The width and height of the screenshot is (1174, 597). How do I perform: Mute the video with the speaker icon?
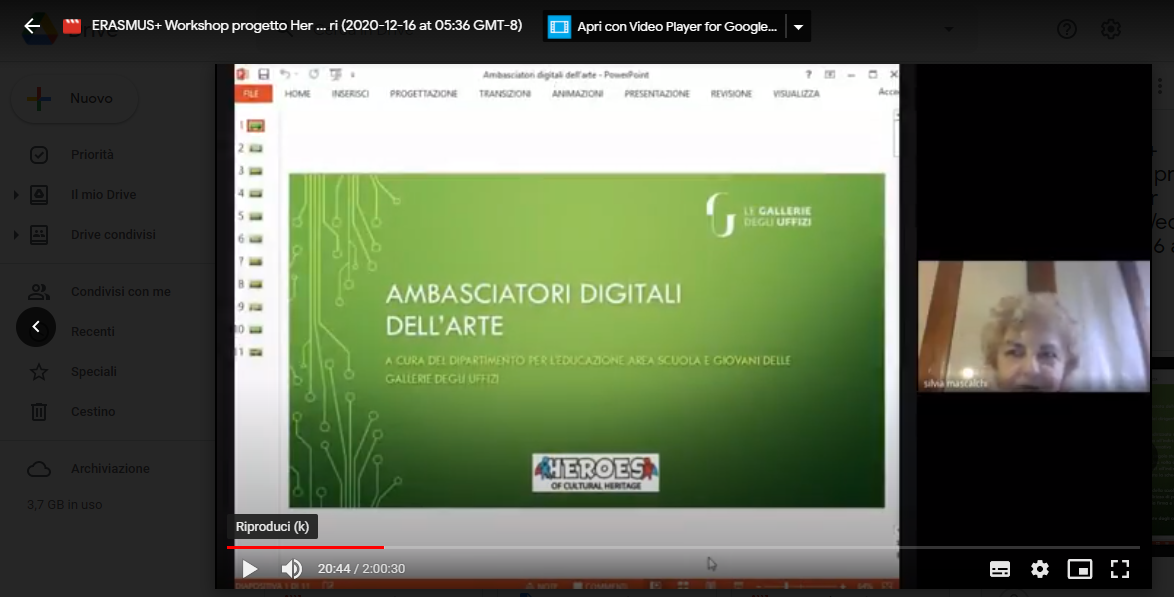coord(291,569)
